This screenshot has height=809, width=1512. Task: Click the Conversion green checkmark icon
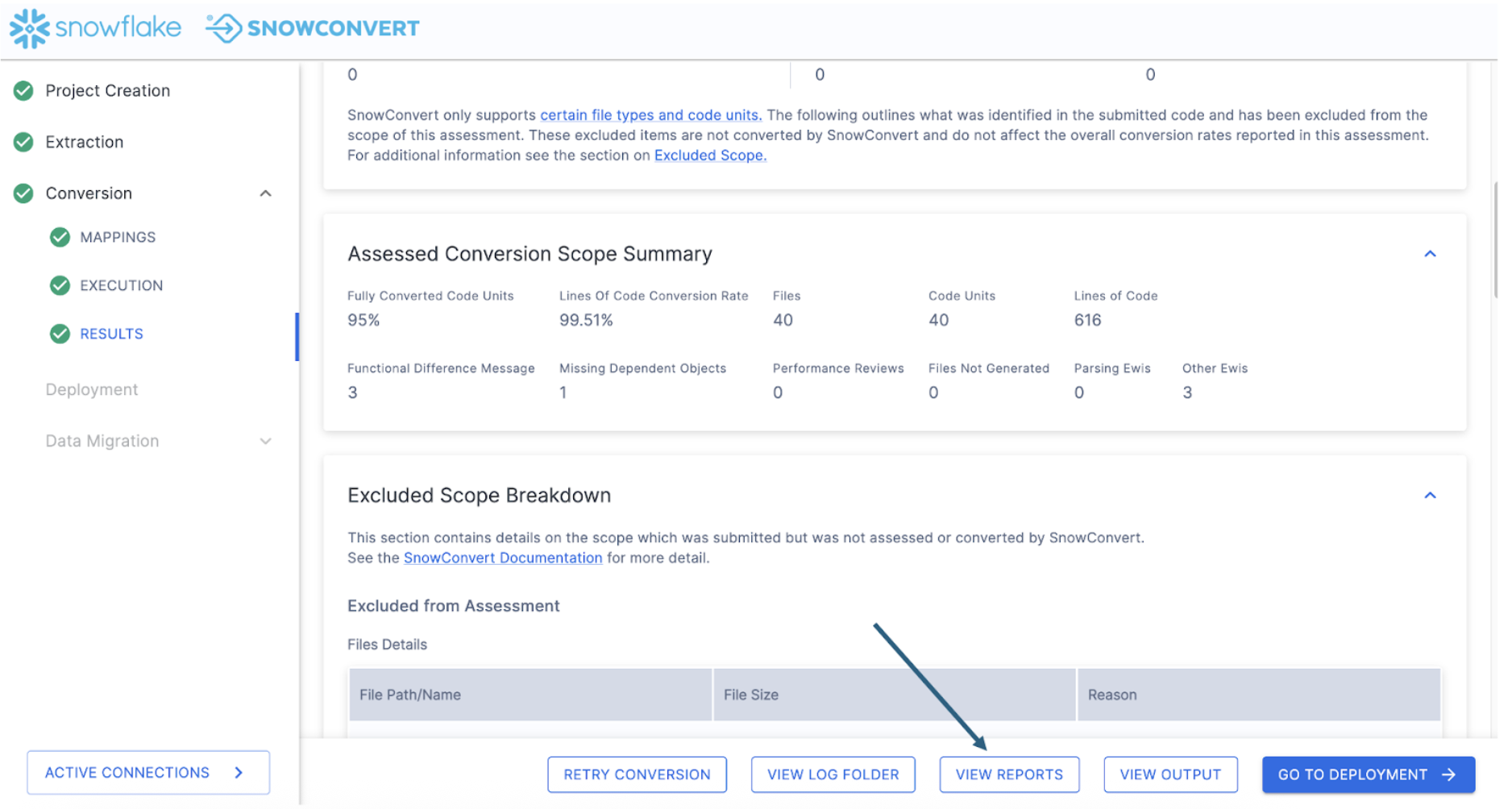(24, 194)
